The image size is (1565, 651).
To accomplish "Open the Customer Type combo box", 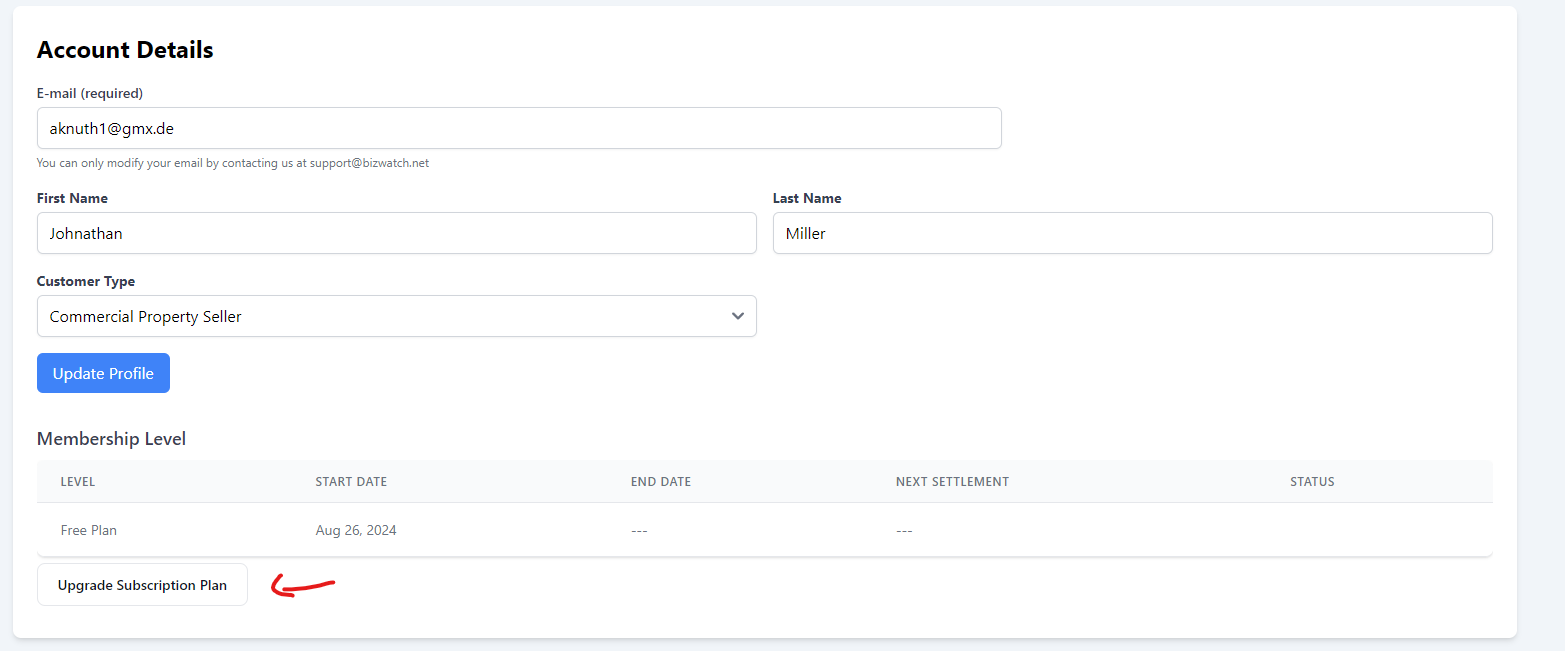I will (x=396, y=316).
